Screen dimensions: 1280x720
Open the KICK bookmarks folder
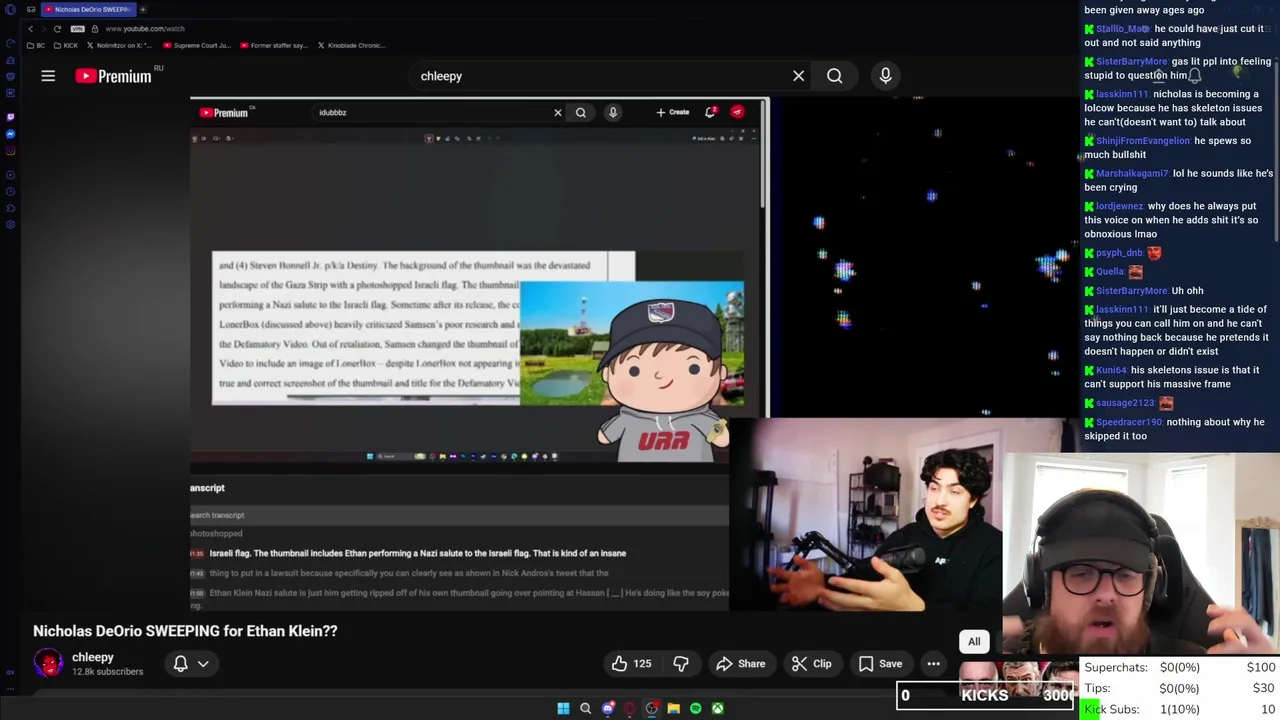(x=66, y=45)
